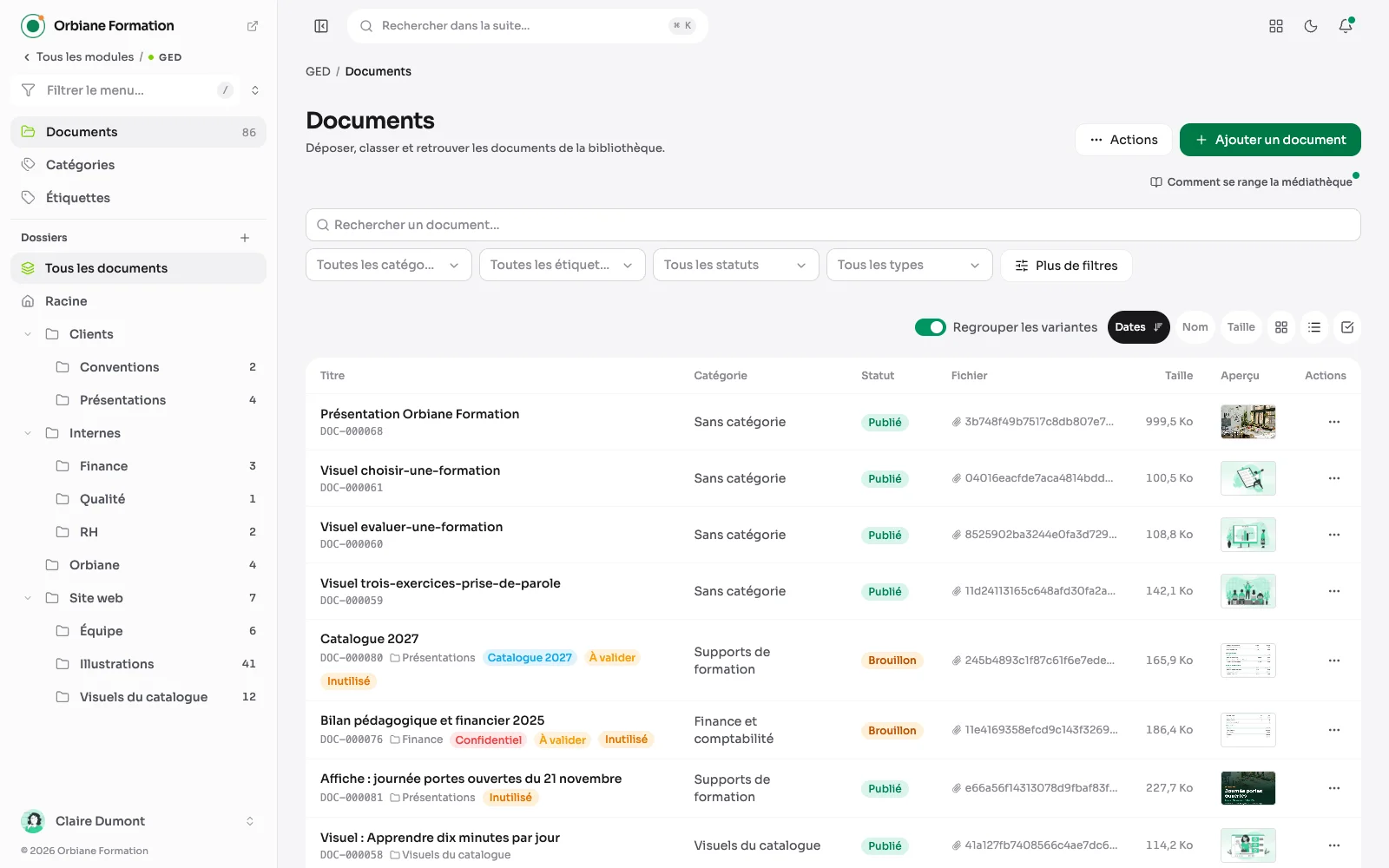Go back to Tous les modules

[x=78, y=57]
